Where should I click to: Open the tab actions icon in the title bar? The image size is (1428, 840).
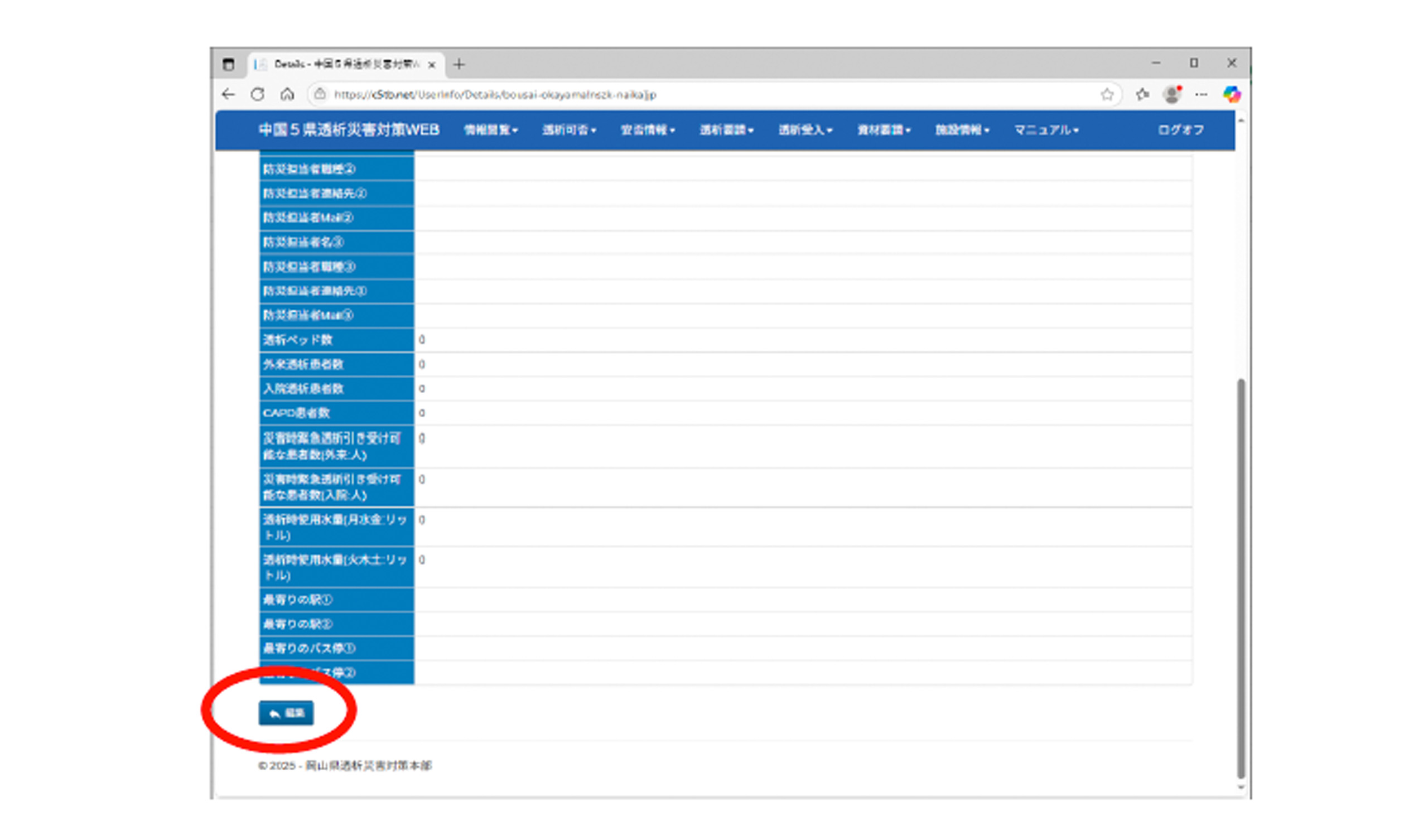click(x=228, y=64)
